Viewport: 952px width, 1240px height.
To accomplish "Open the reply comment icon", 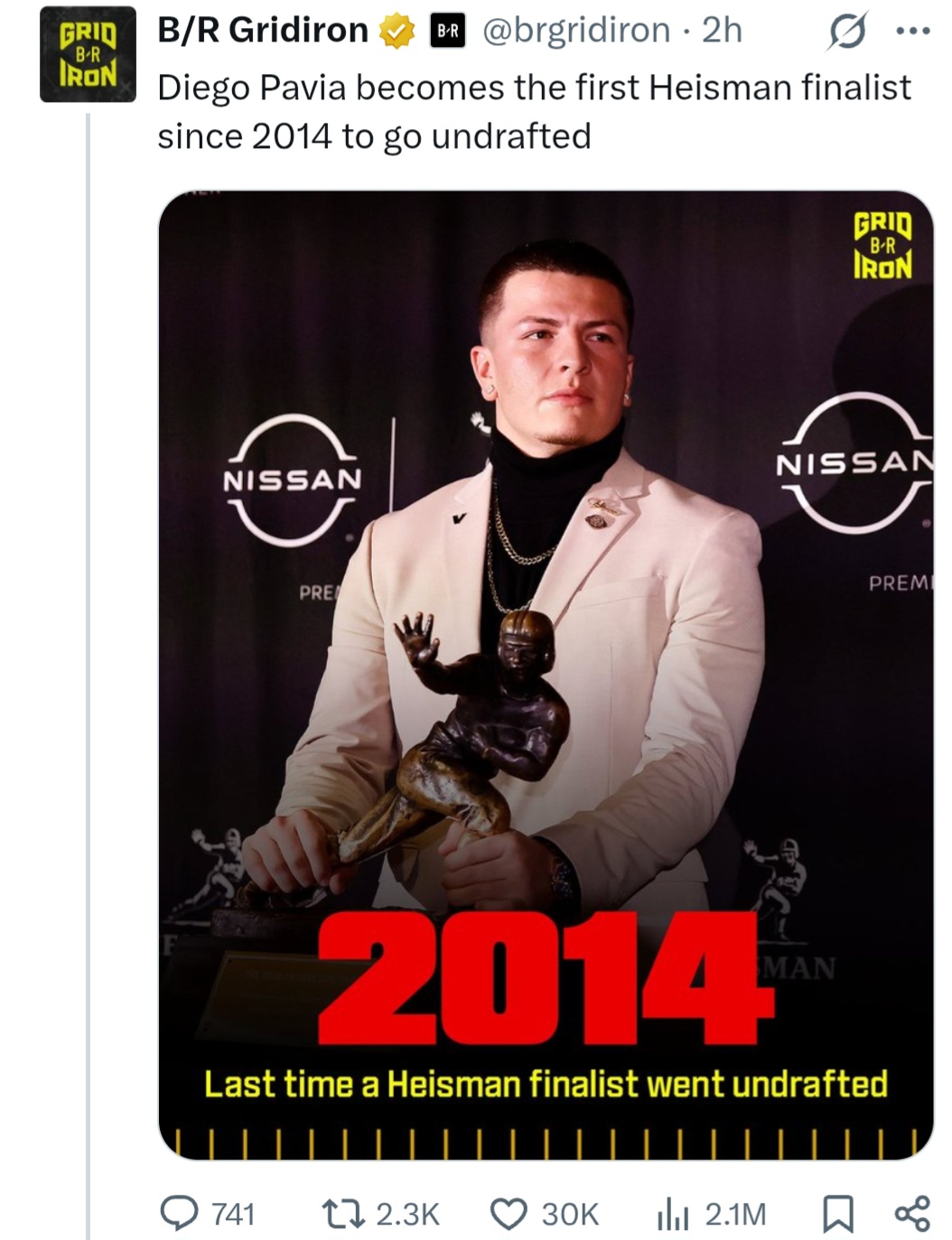I will coord(179,1213).
